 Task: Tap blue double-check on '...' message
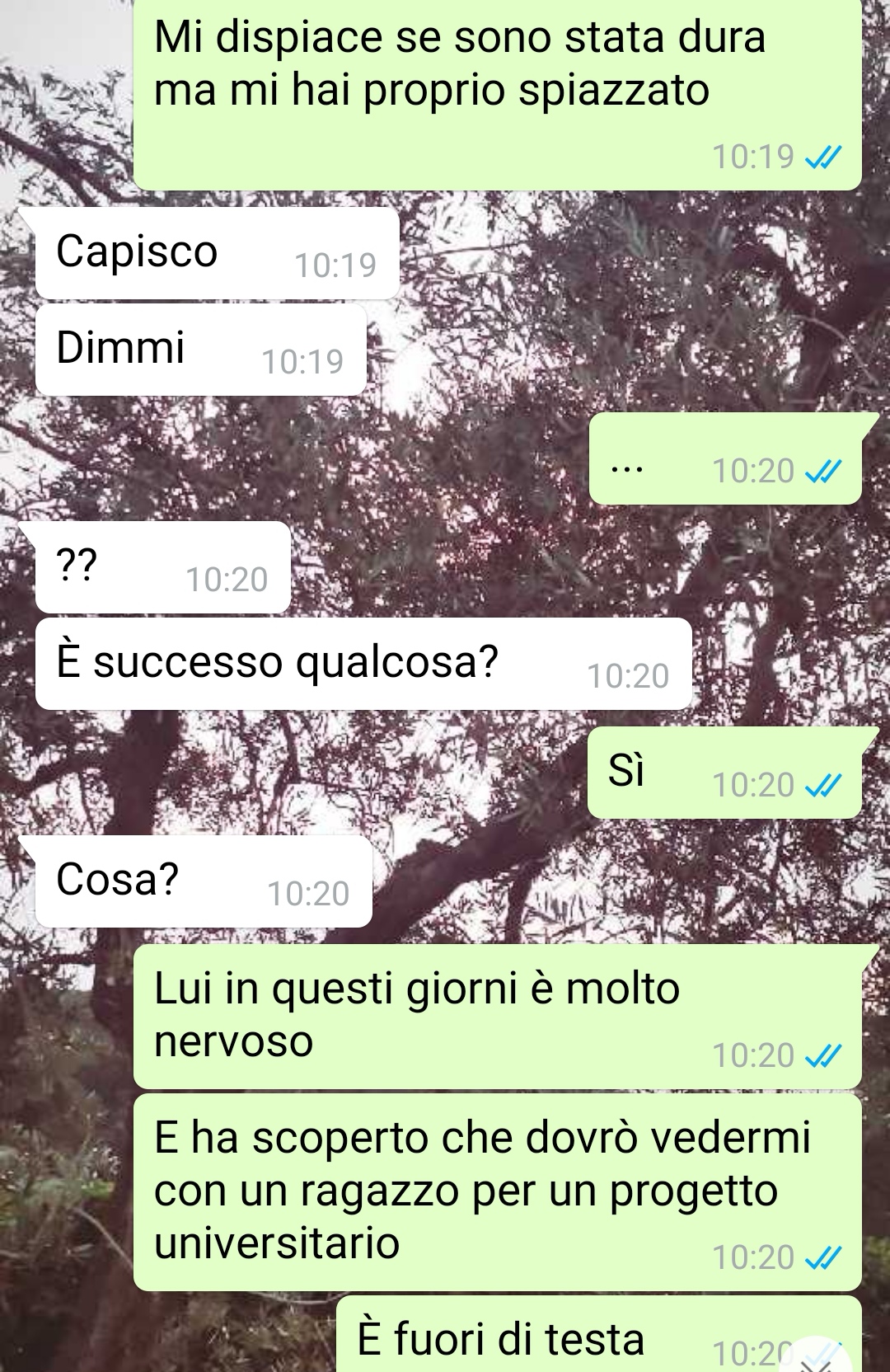[x=822, y=472]
